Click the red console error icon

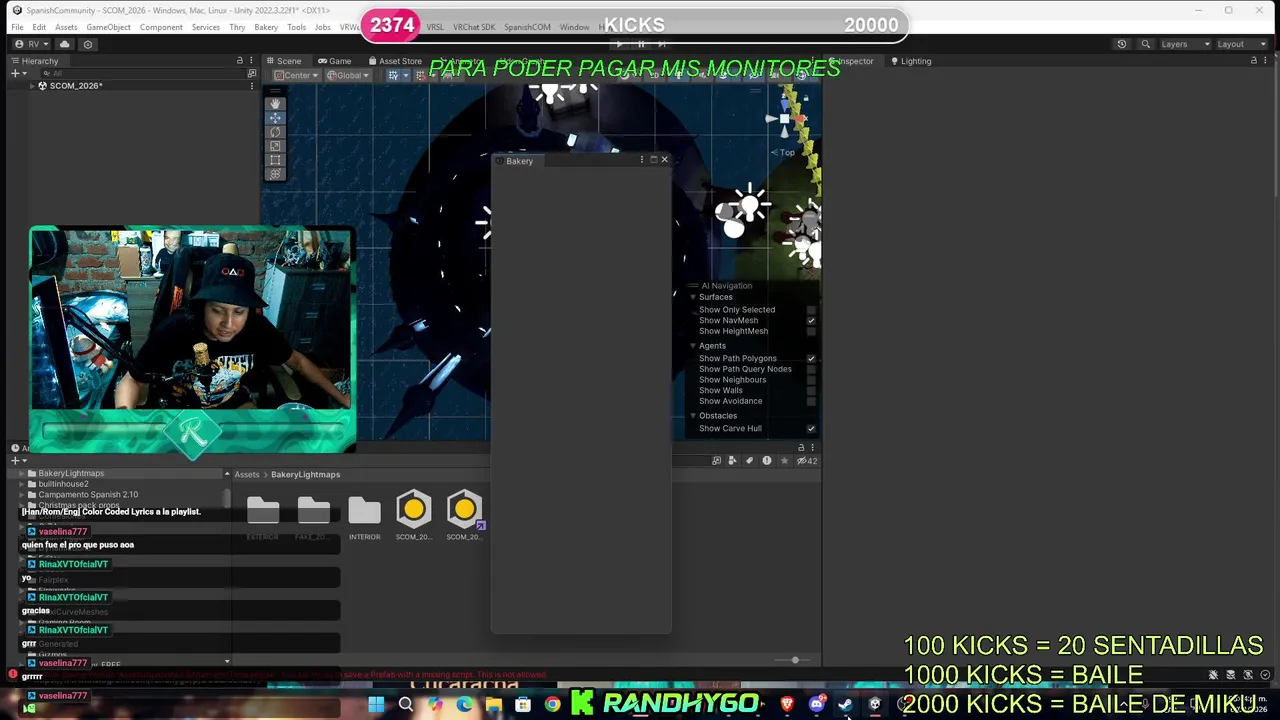click(13, 676)
